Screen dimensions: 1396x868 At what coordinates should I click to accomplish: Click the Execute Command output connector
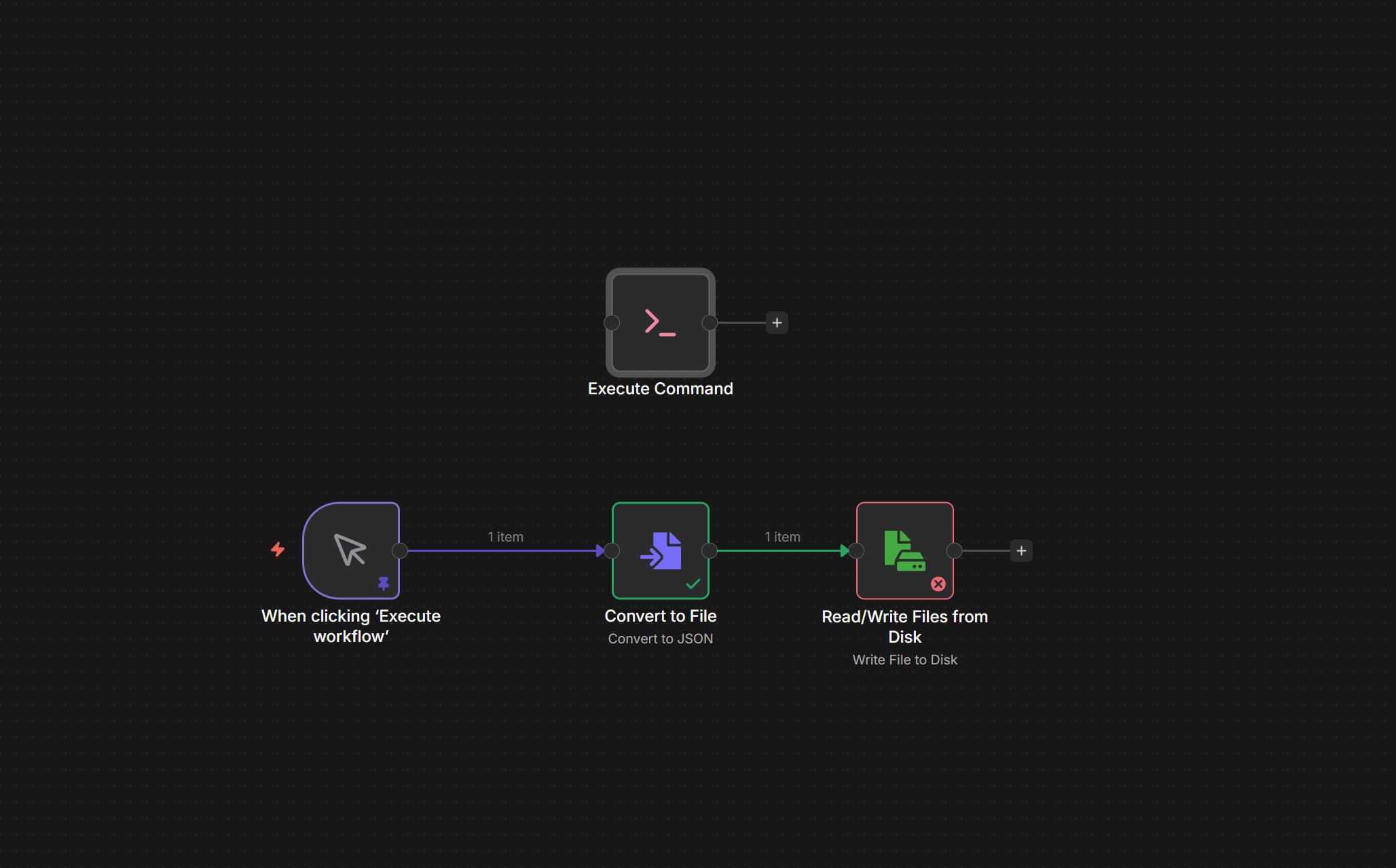[x=710, y=322]
